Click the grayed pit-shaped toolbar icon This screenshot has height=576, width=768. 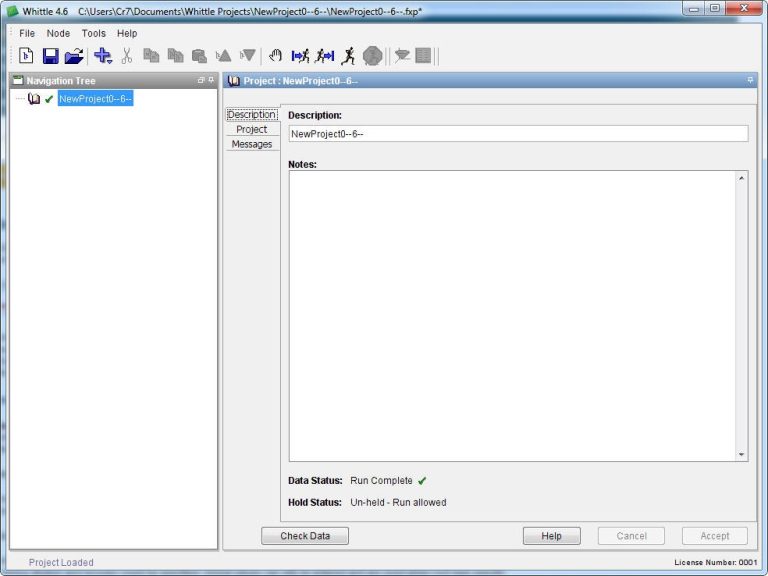pos(402,55)
